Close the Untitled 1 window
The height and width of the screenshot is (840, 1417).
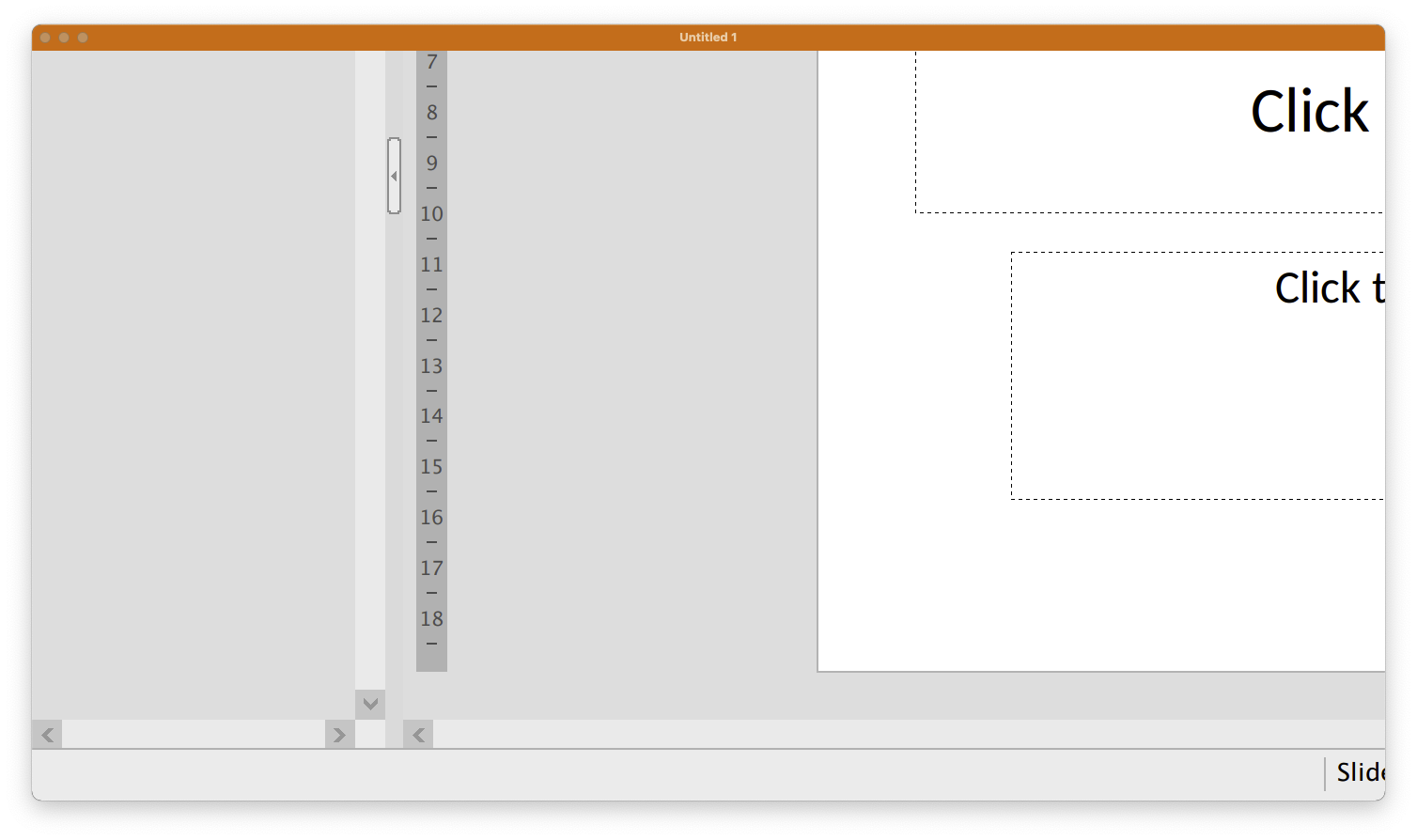(45, 38)
